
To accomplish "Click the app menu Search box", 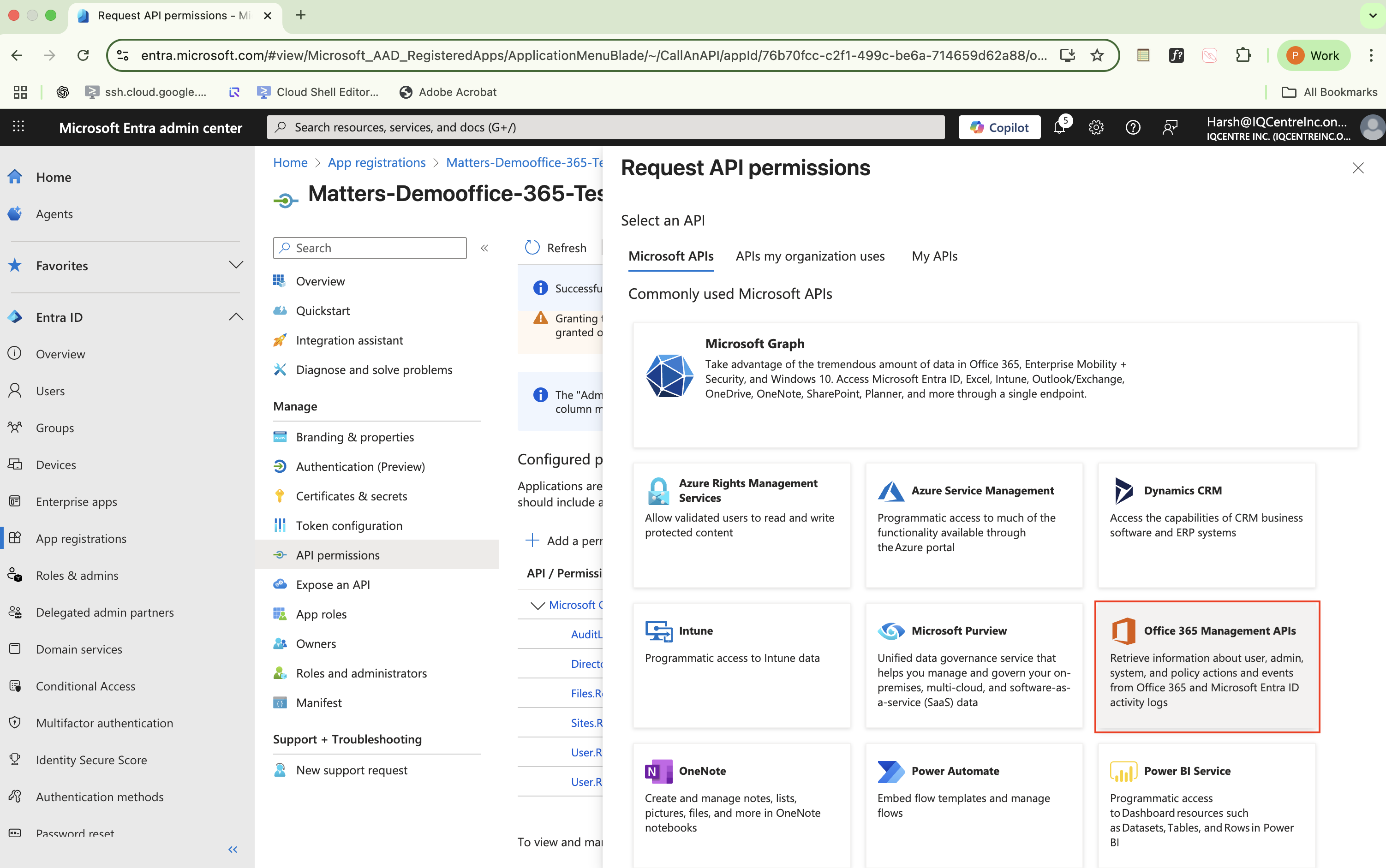I will pyautogui.click(x=370, y=248).
